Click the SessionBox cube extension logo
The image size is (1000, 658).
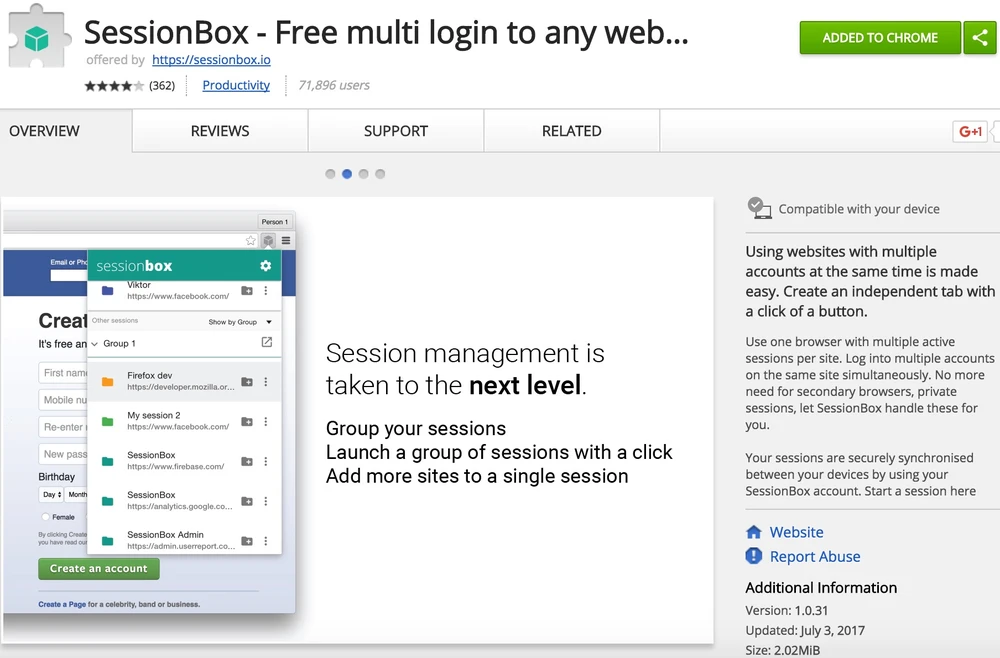[37, 38]
